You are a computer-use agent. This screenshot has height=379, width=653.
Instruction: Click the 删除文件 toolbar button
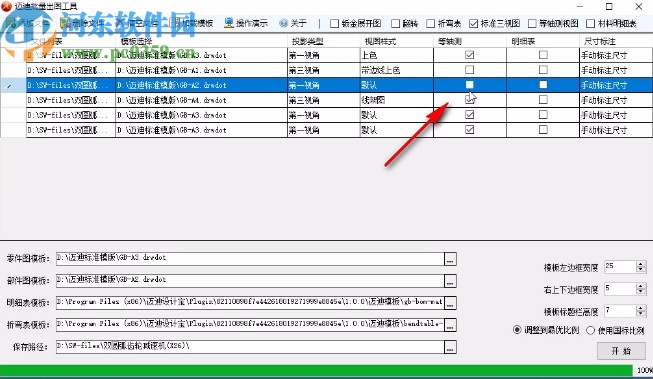coord(82,23)
